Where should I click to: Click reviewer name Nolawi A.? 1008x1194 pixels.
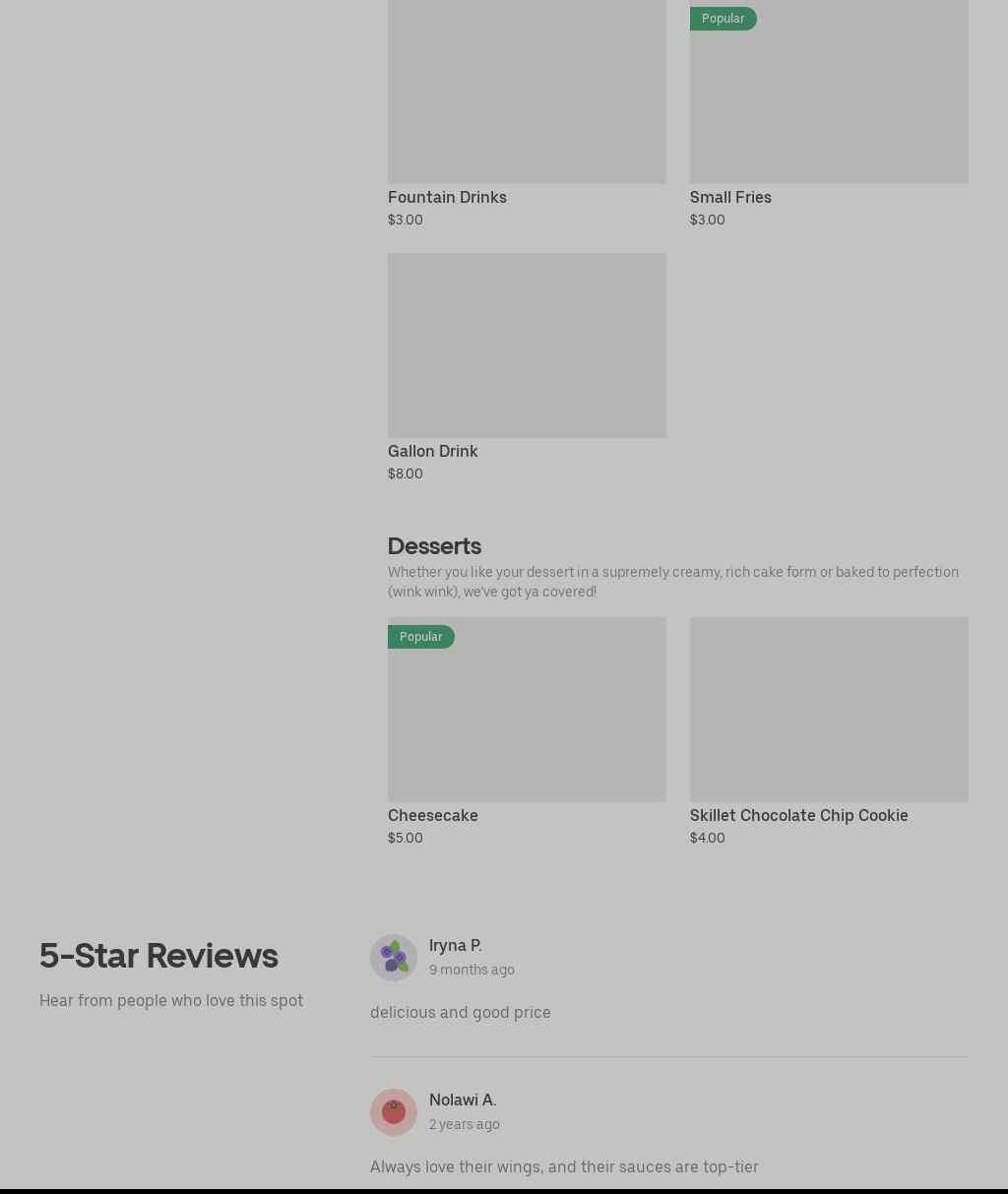[463, 1100]
